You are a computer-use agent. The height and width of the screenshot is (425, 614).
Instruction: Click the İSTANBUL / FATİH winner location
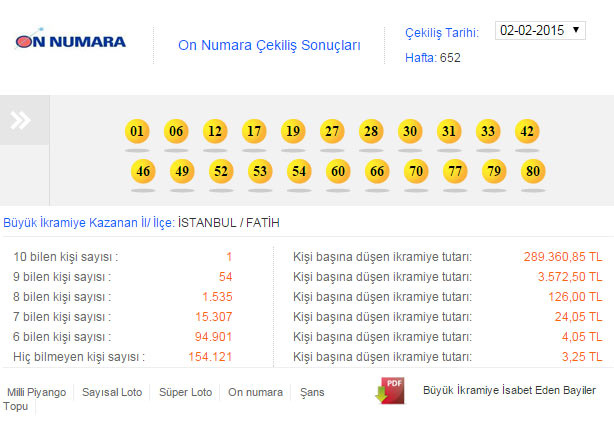point(229,223)
